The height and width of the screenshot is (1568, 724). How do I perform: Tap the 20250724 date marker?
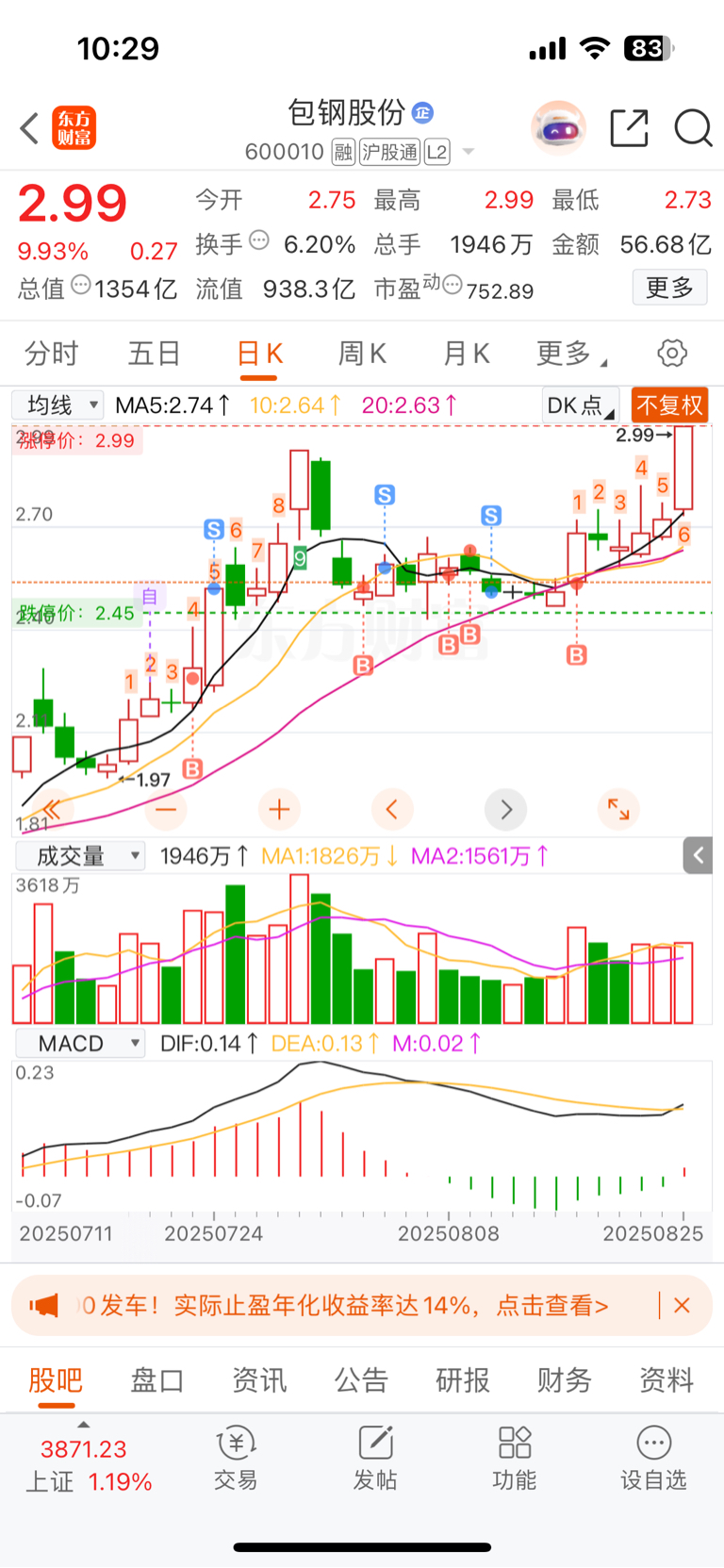[x=214, y=1233]
